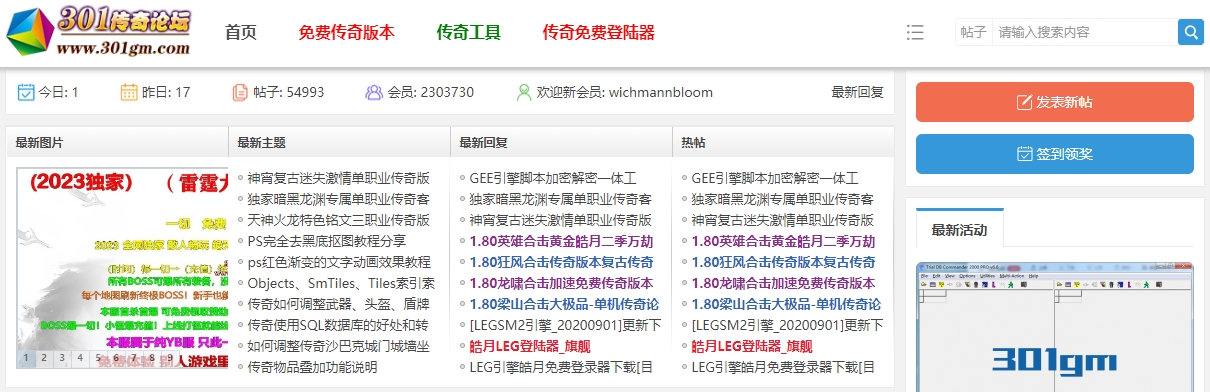Screen dimensions: 1210x392
Task: Go to 首页 in top navigation
Action: pyautogui.click(x=241, y=32)
